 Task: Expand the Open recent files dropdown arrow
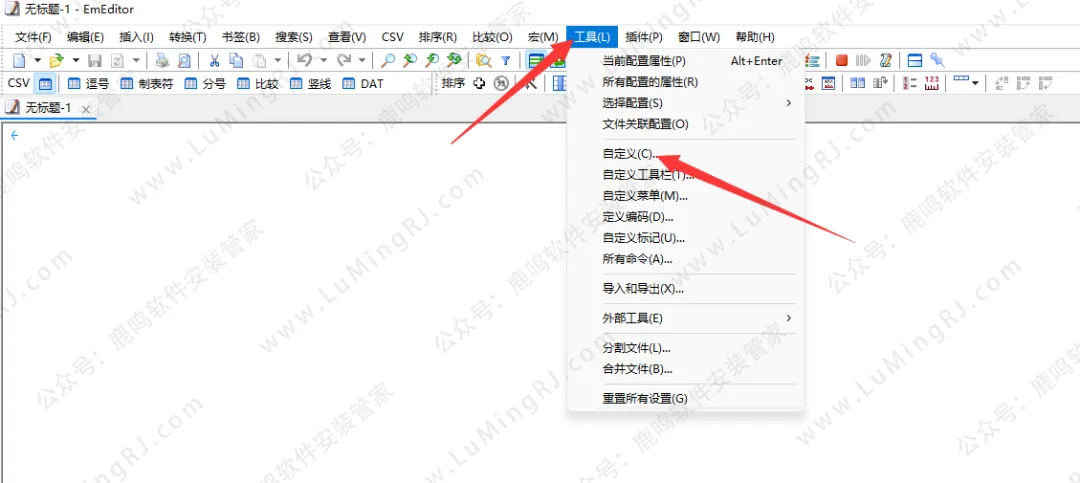coord(76,61)
